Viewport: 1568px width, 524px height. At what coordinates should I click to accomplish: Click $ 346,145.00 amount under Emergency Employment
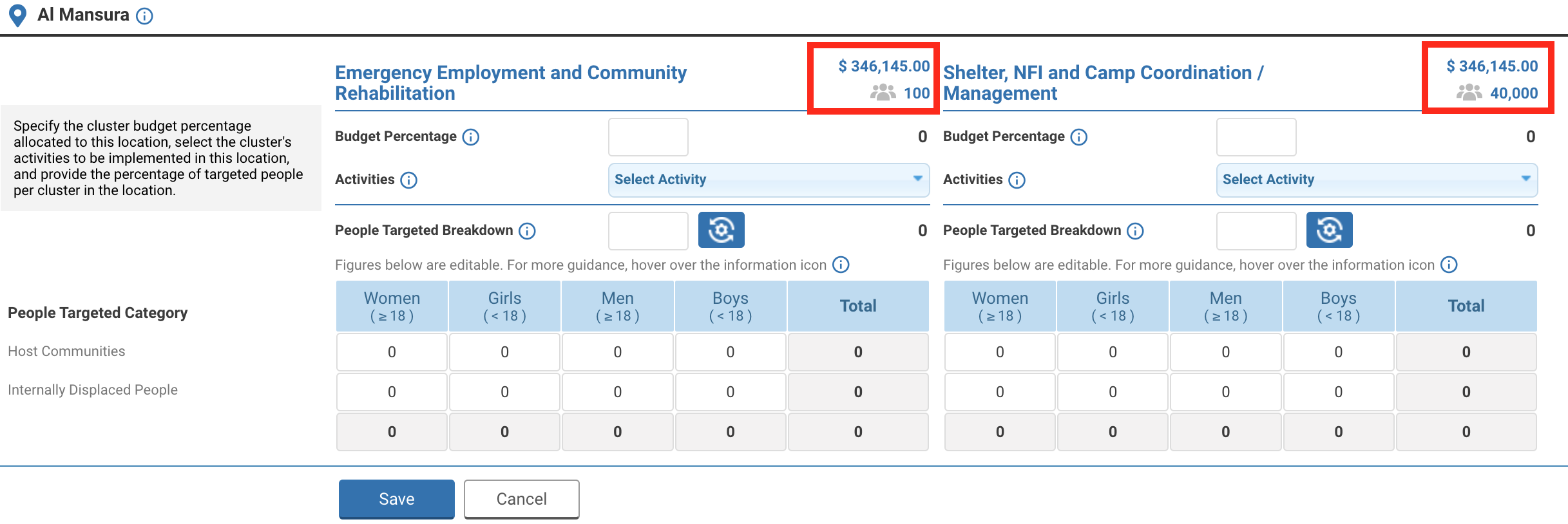pos(884,66)
